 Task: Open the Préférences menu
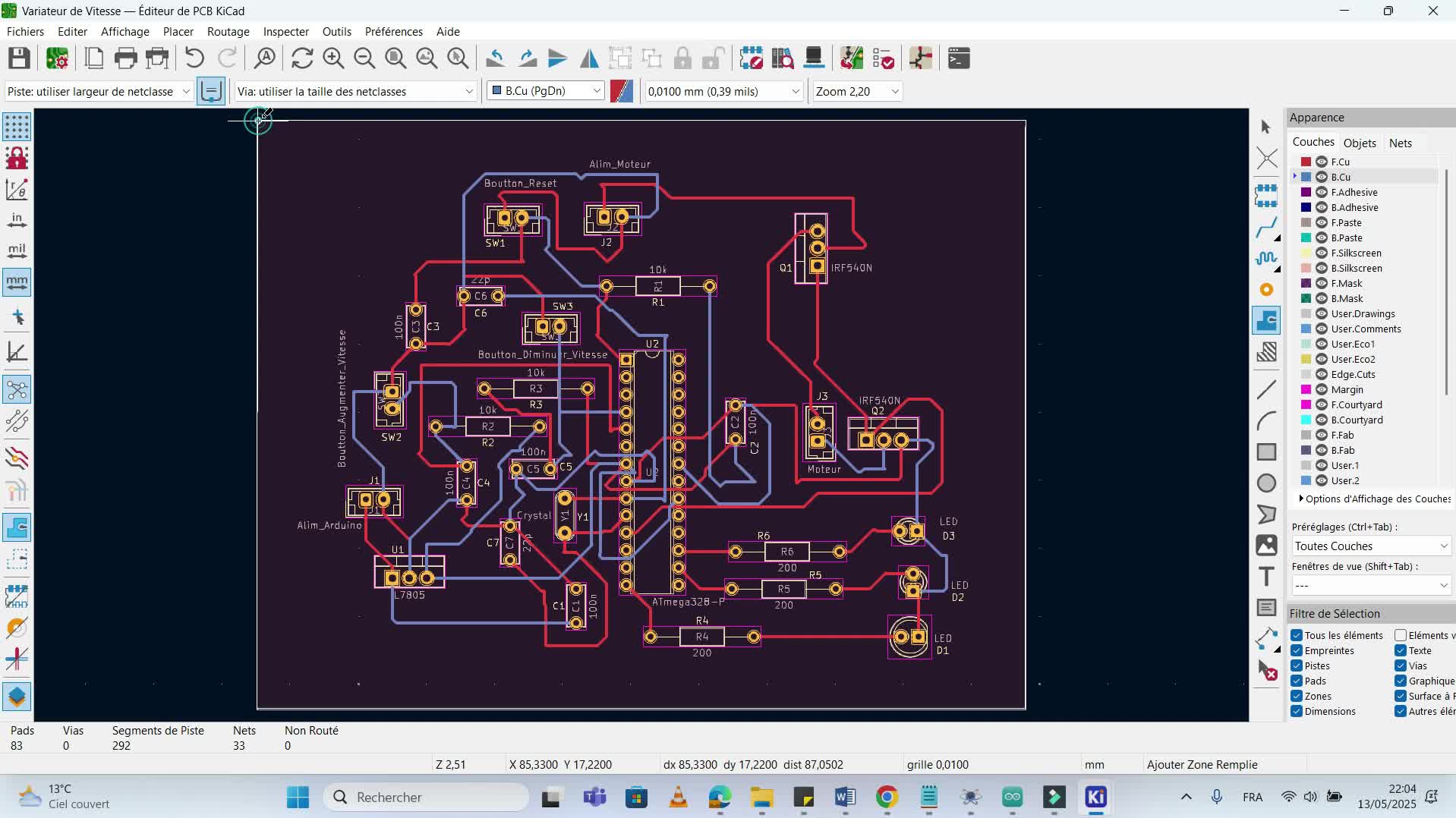(393, 32)
